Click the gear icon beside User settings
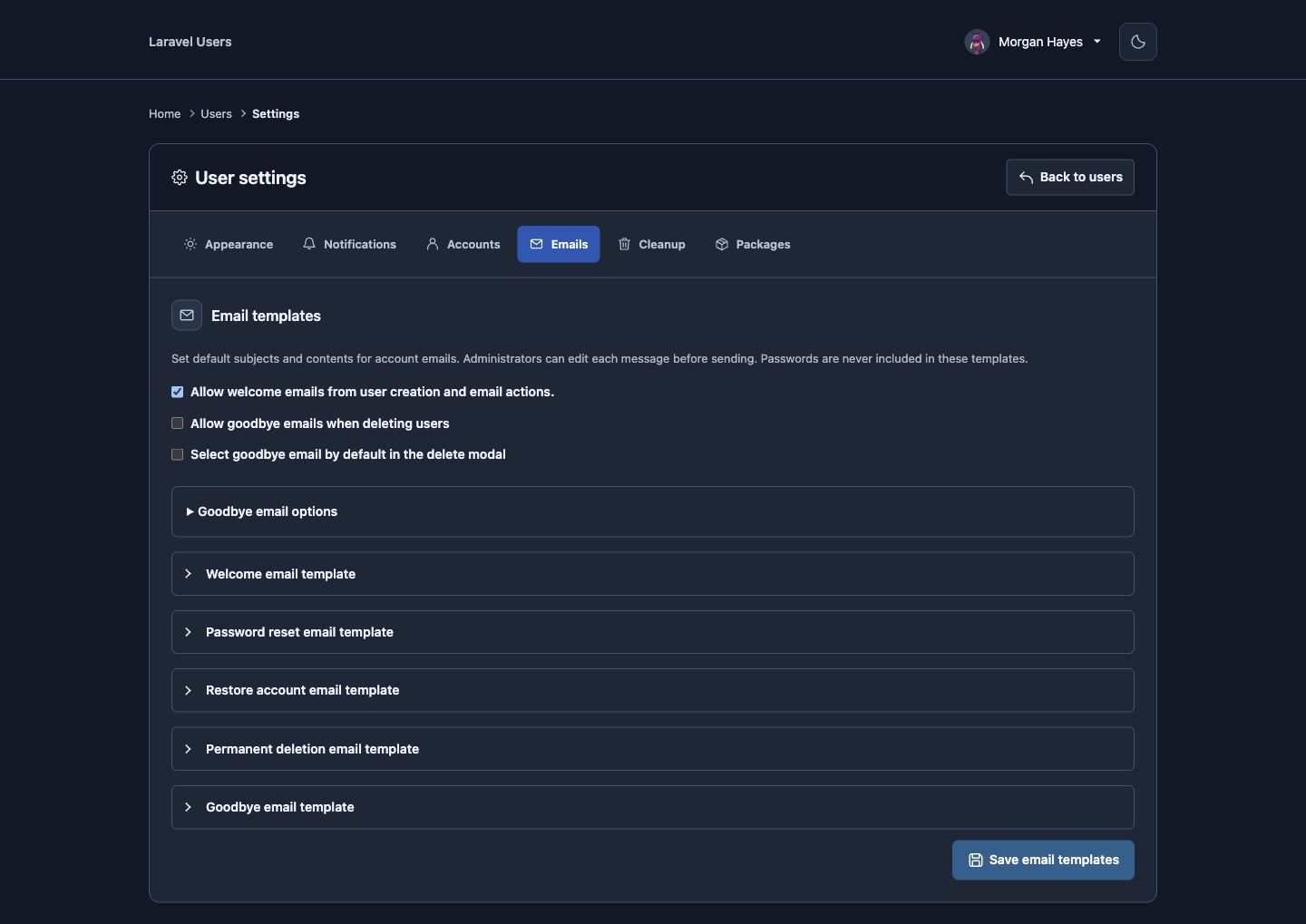1306x924 pixels. [x=180, y=178]
